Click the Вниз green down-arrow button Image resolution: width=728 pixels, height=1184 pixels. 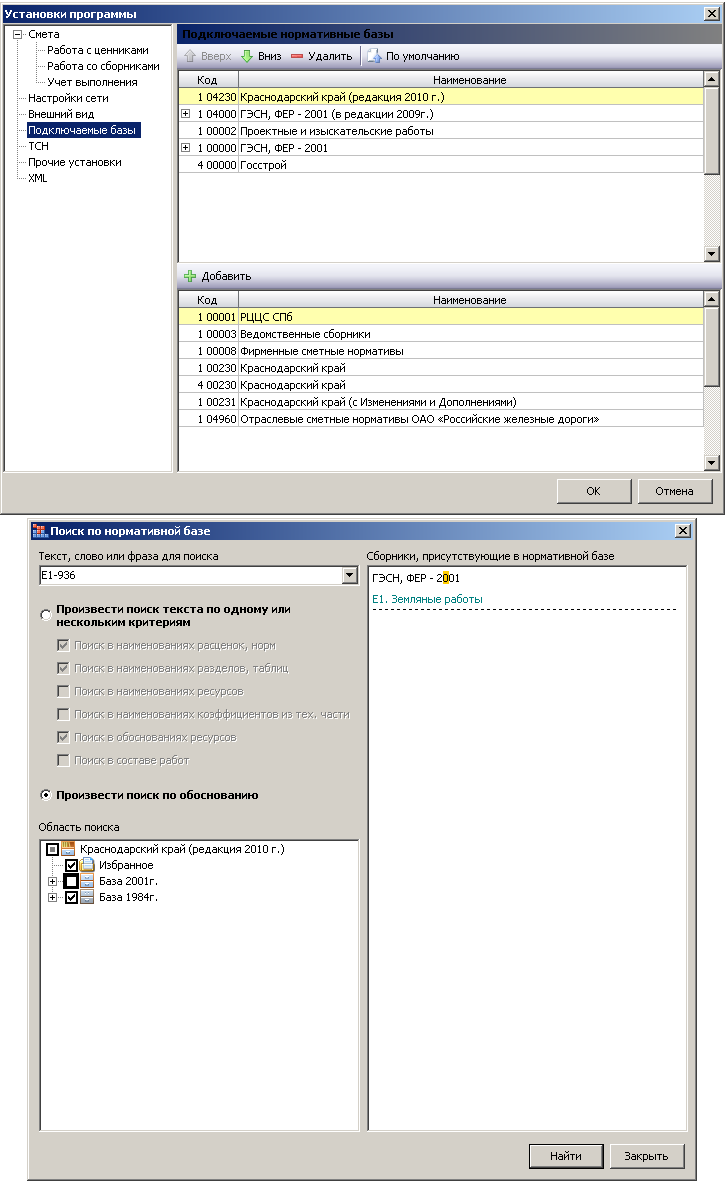point(261,56)
